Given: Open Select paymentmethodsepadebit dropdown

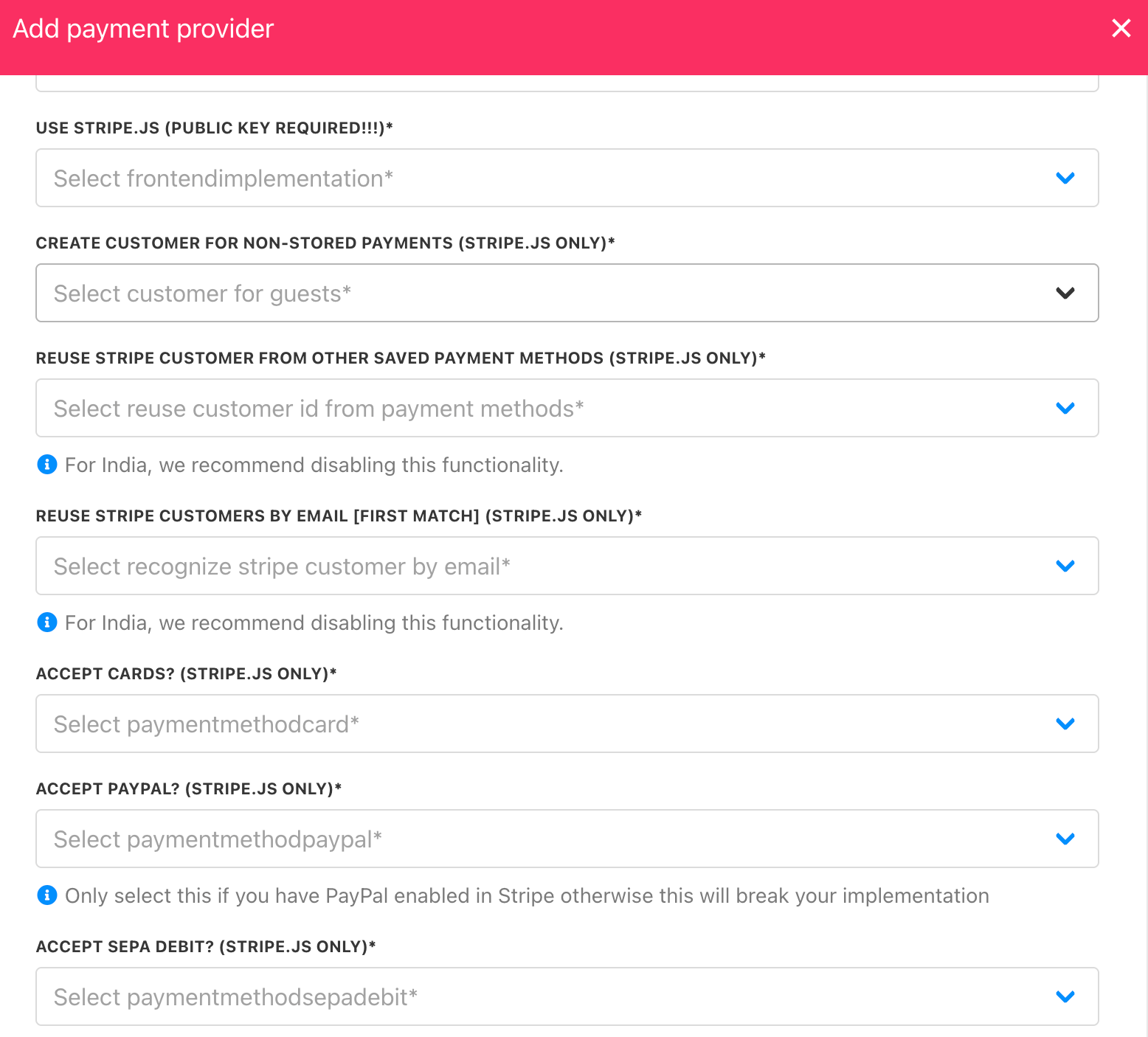Looking at the screenshot, I should pos(567,996).
